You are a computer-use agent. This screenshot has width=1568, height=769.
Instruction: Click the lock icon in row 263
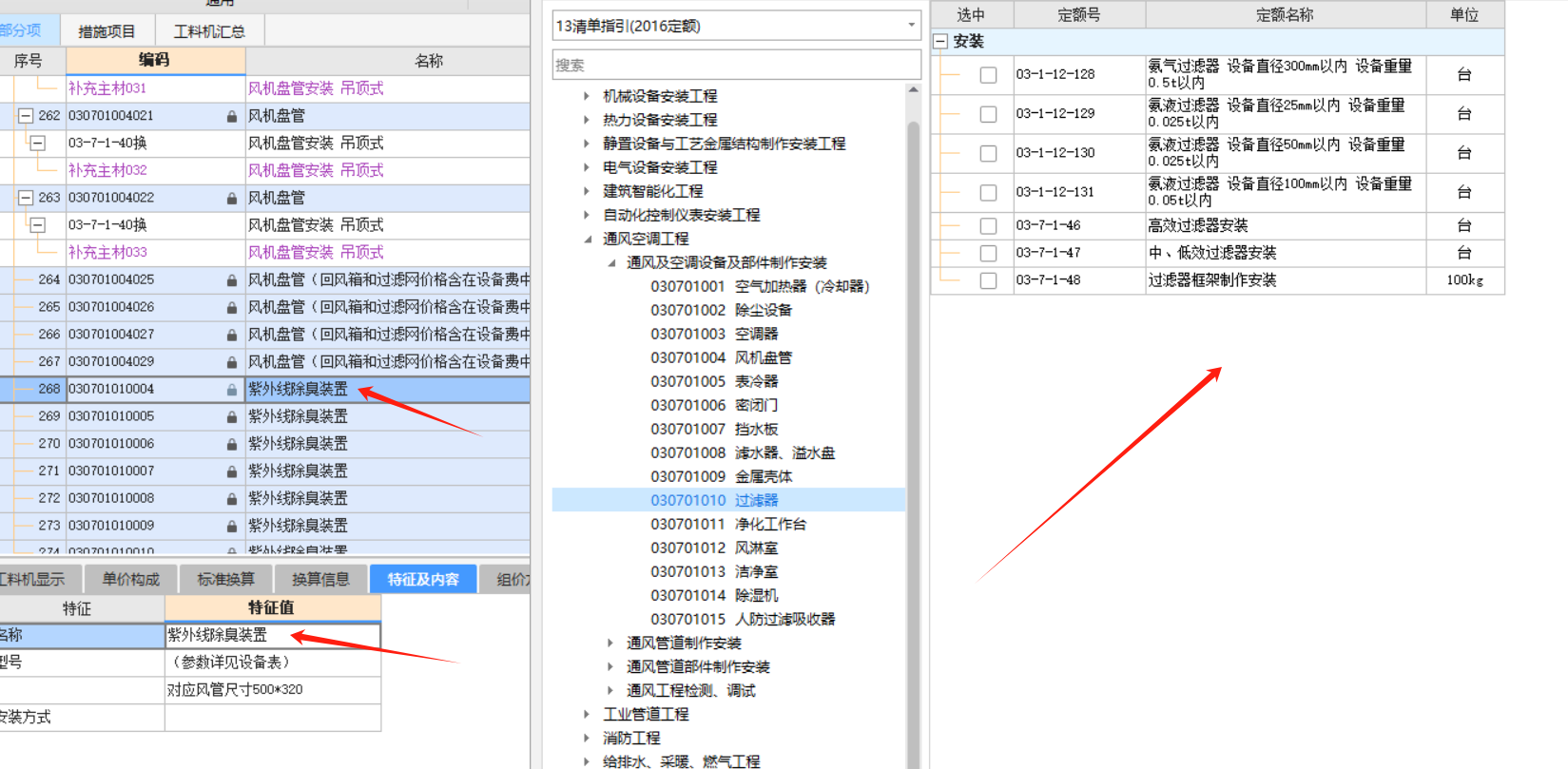[231, 198]
